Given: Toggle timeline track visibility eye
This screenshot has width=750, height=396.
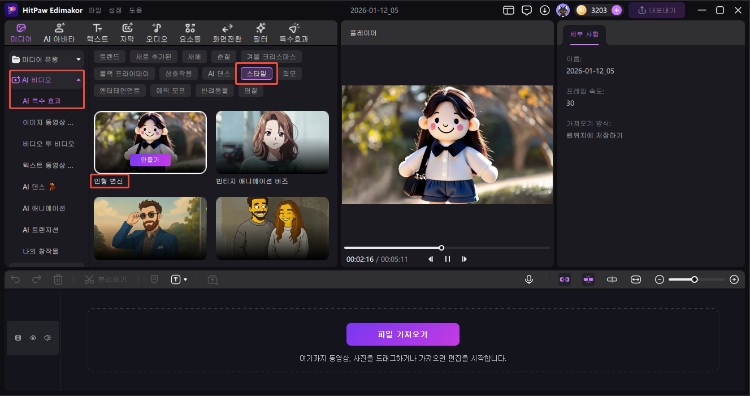Looking at the screenshot, I should (33, 338).
